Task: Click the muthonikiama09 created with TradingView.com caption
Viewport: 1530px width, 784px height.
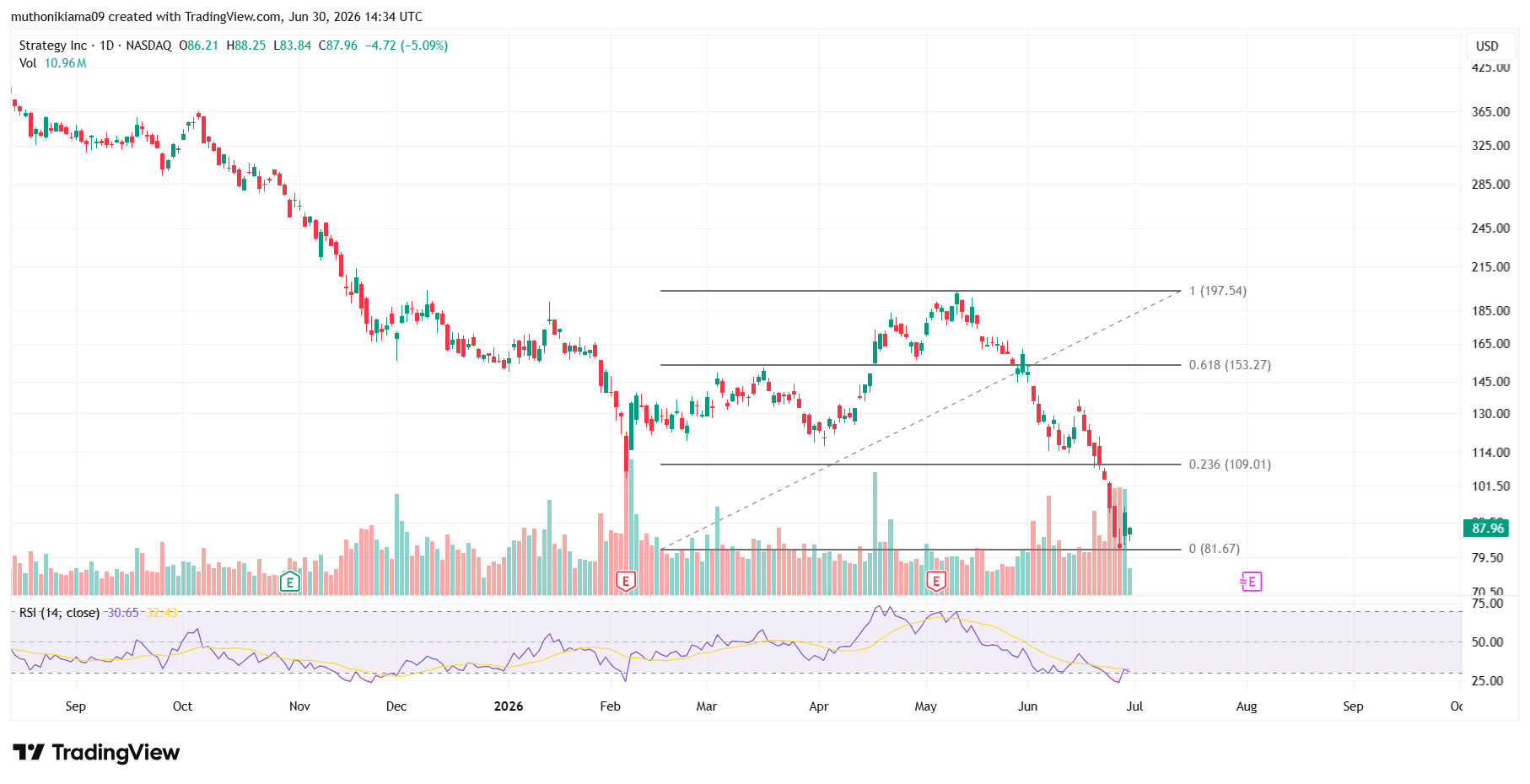Action: pos(217,17)
